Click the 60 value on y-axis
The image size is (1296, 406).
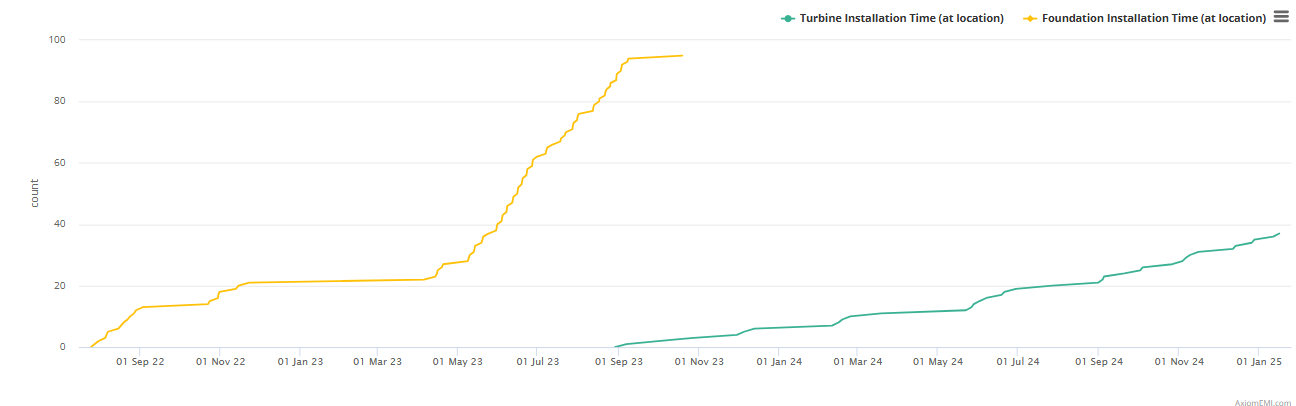60,163
